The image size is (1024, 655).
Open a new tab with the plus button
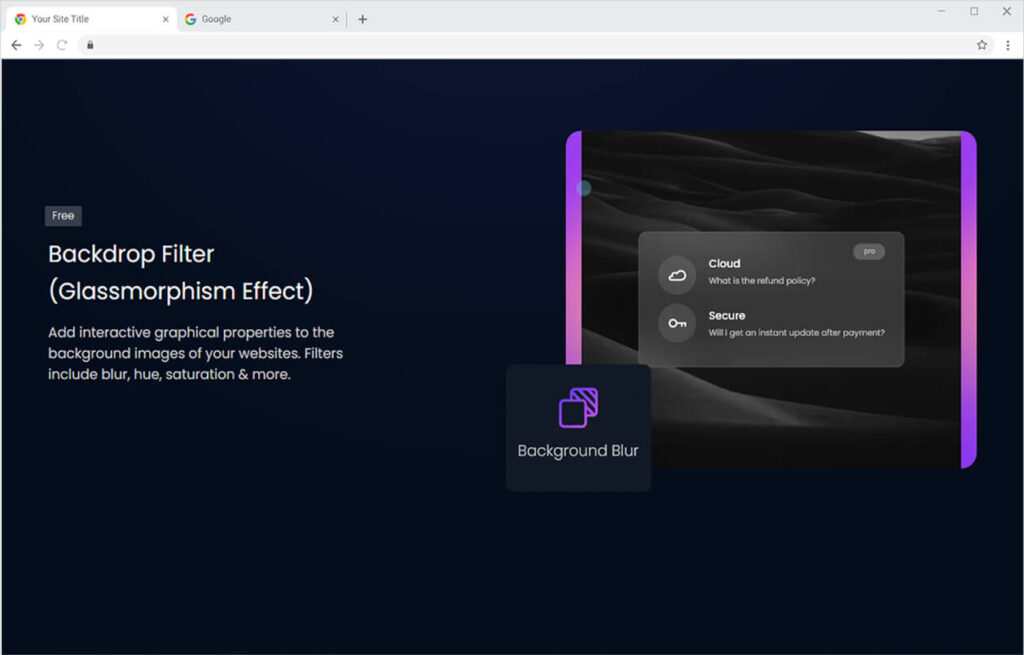pos(362,19)
